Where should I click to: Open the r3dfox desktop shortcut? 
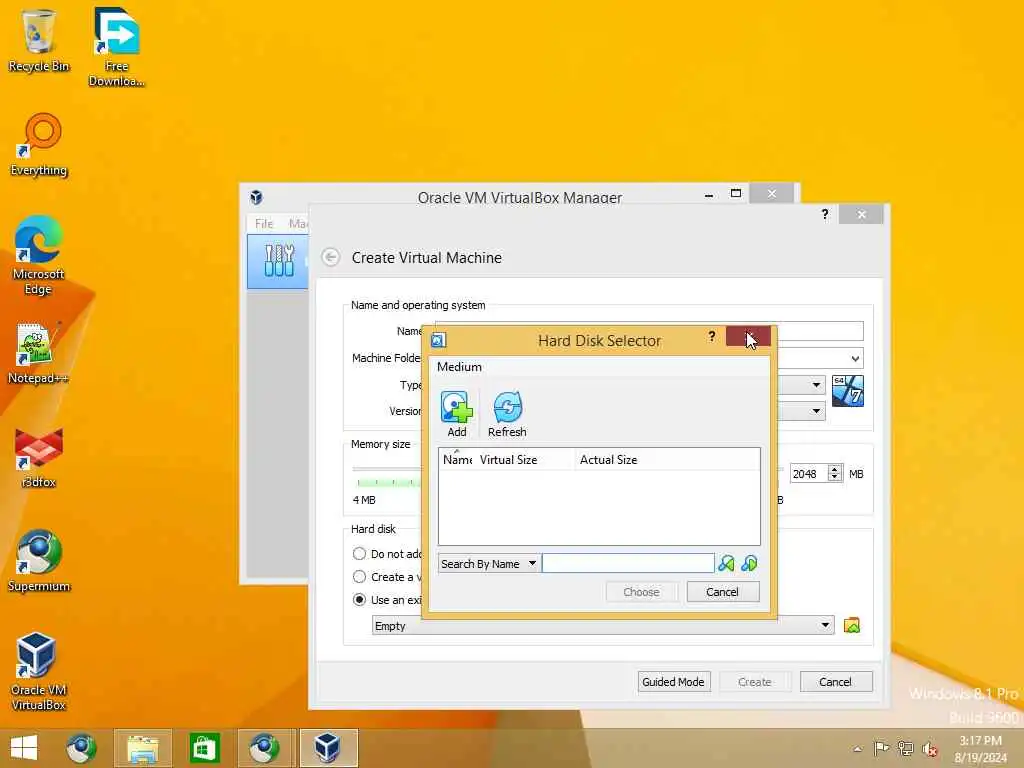[x=39, y=457]
